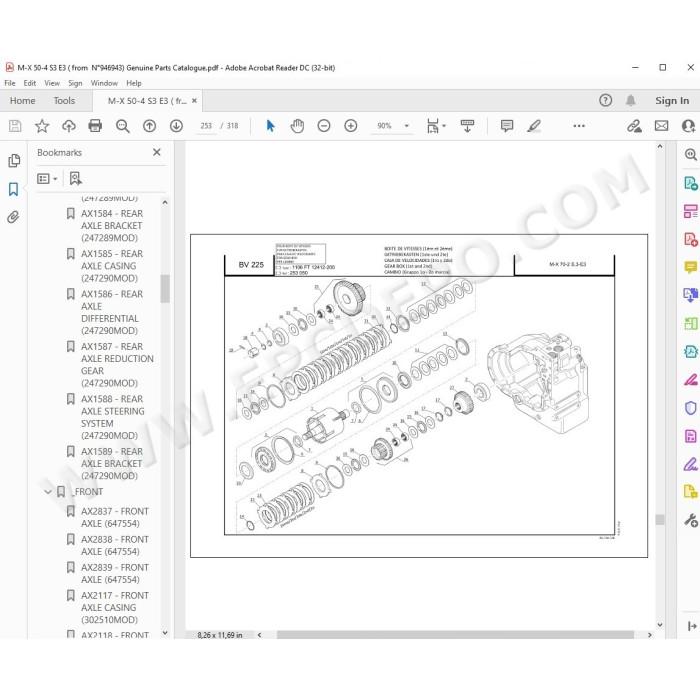Upload file to cloud icon
The width and height of the screenshot is (700, 700).
(x=69, y=126)
